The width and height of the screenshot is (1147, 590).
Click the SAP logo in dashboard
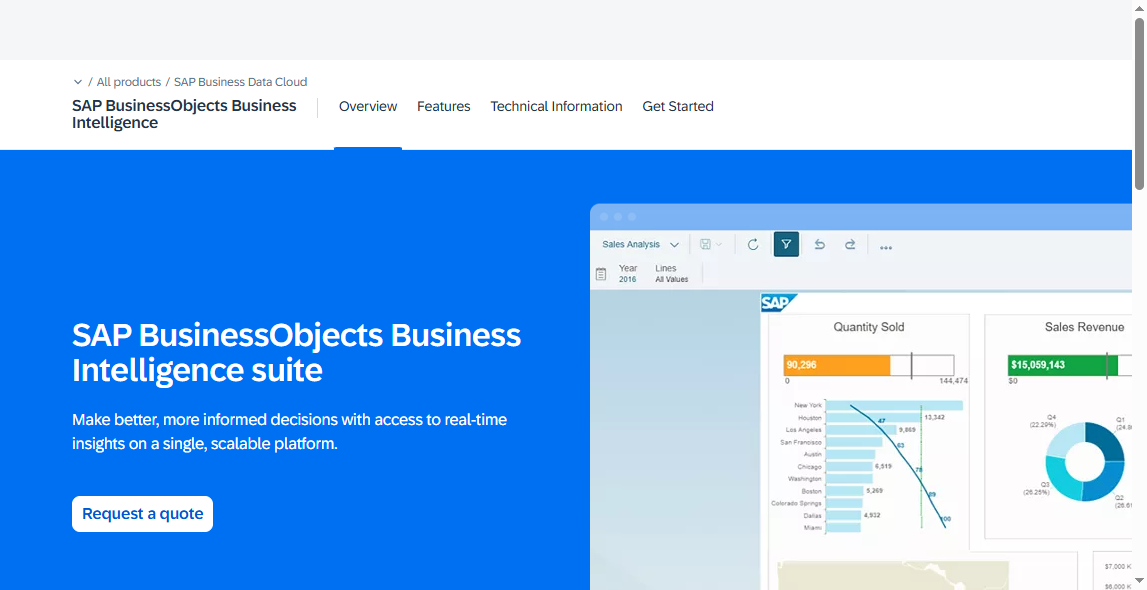pos(778,303)
